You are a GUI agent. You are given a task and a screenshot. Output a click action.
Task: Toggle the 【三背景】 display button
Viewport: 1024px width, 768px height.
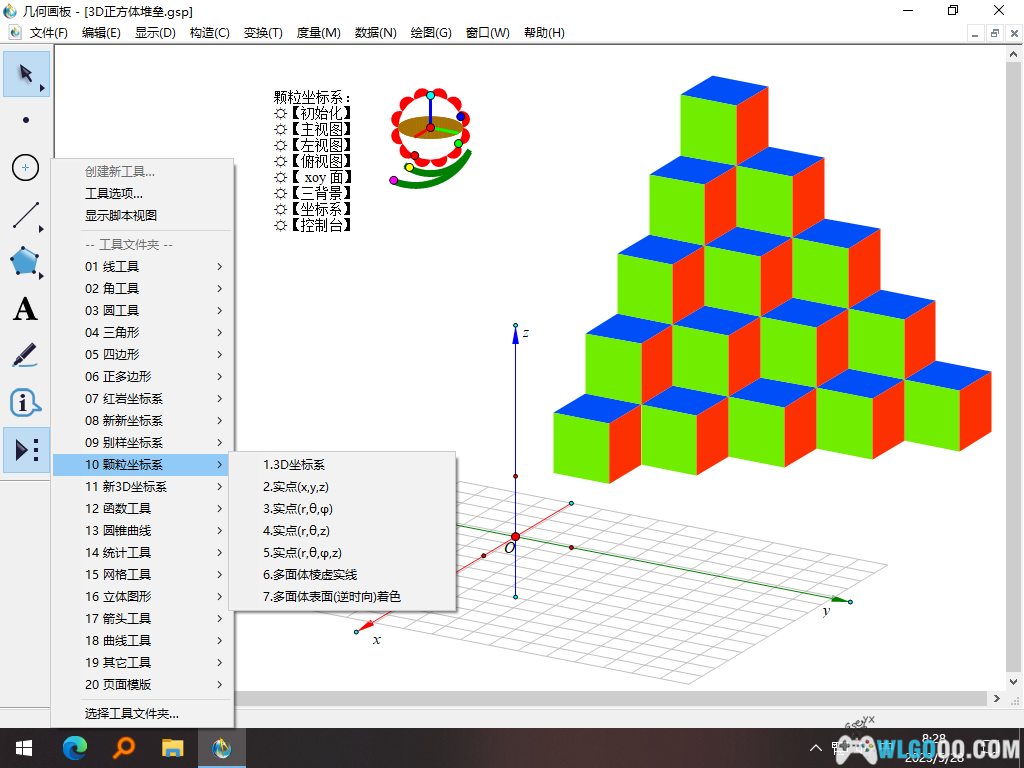(320, 193)
